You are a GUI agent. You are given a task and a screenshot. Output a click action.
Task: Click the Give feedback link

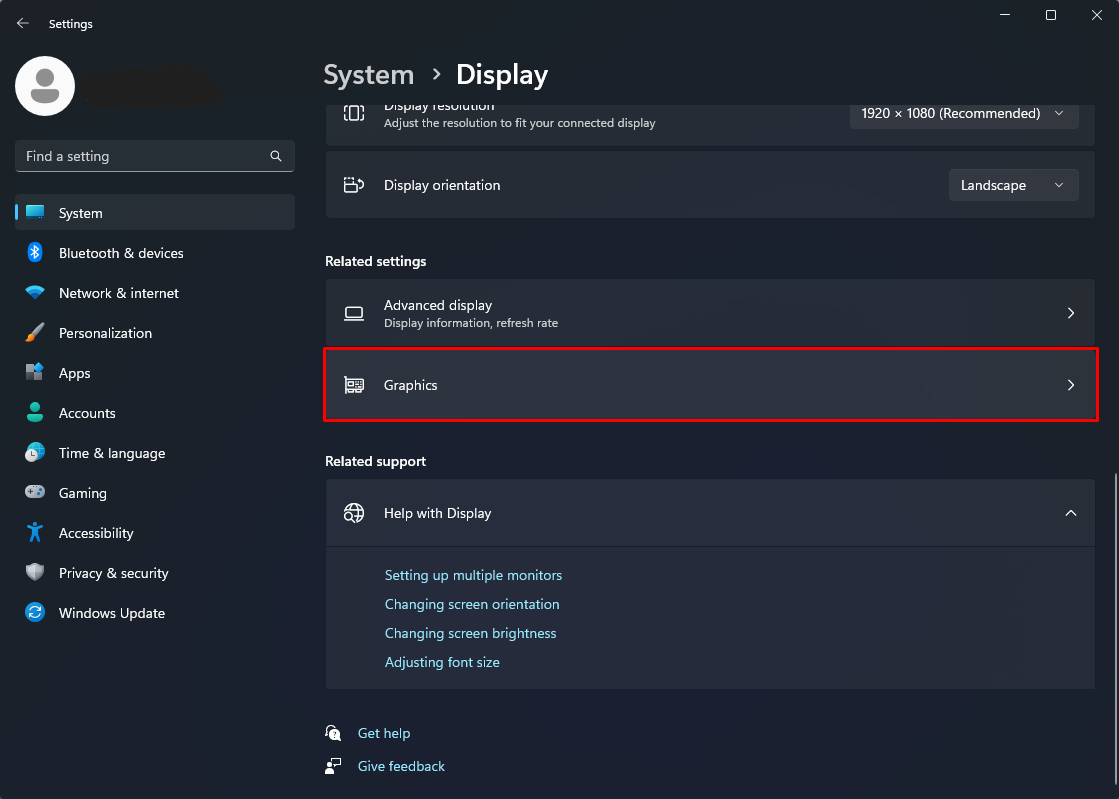tap(401, 766)
